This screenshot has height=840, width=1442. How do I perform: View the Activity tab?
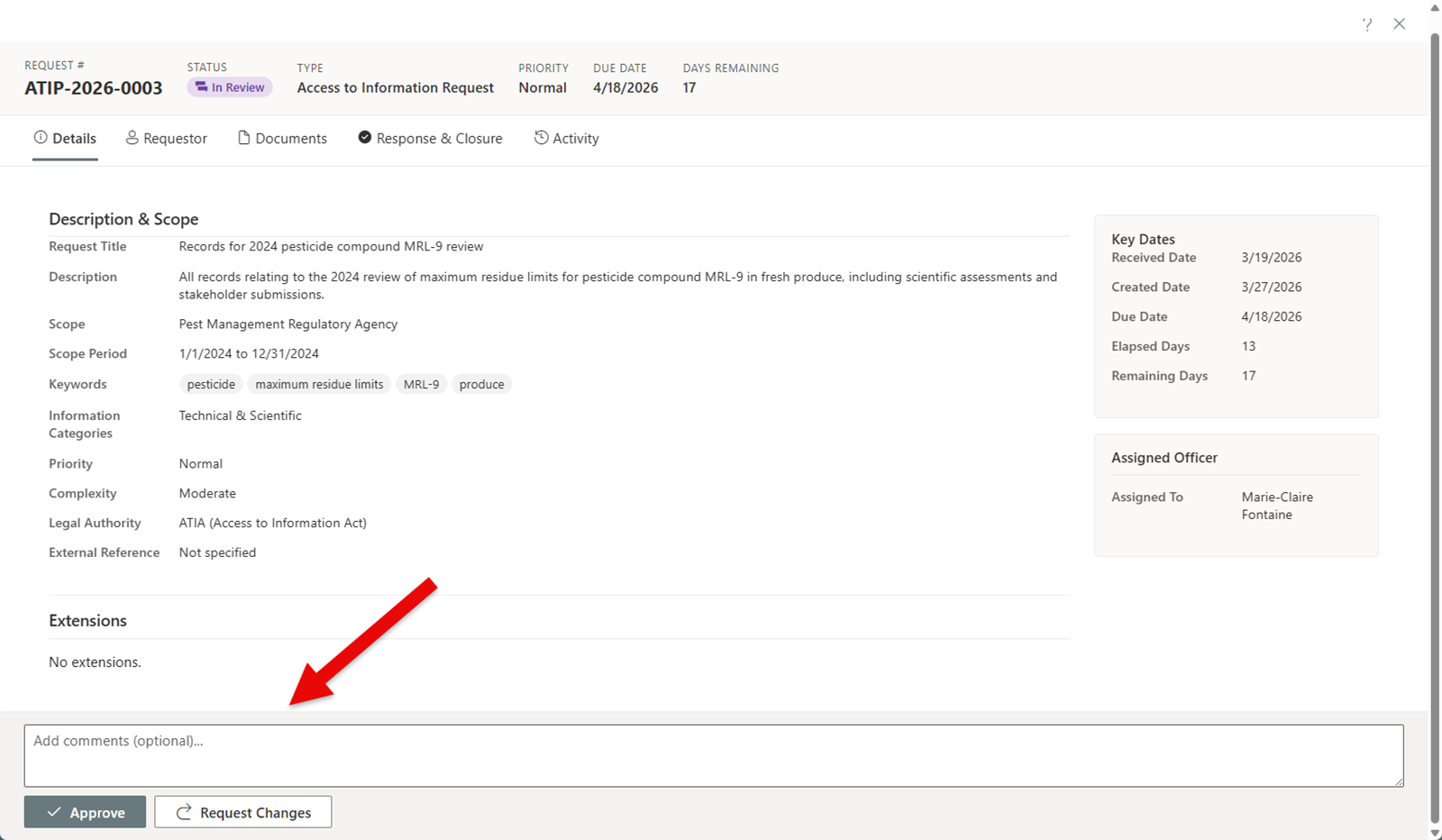tap(566, 138)
